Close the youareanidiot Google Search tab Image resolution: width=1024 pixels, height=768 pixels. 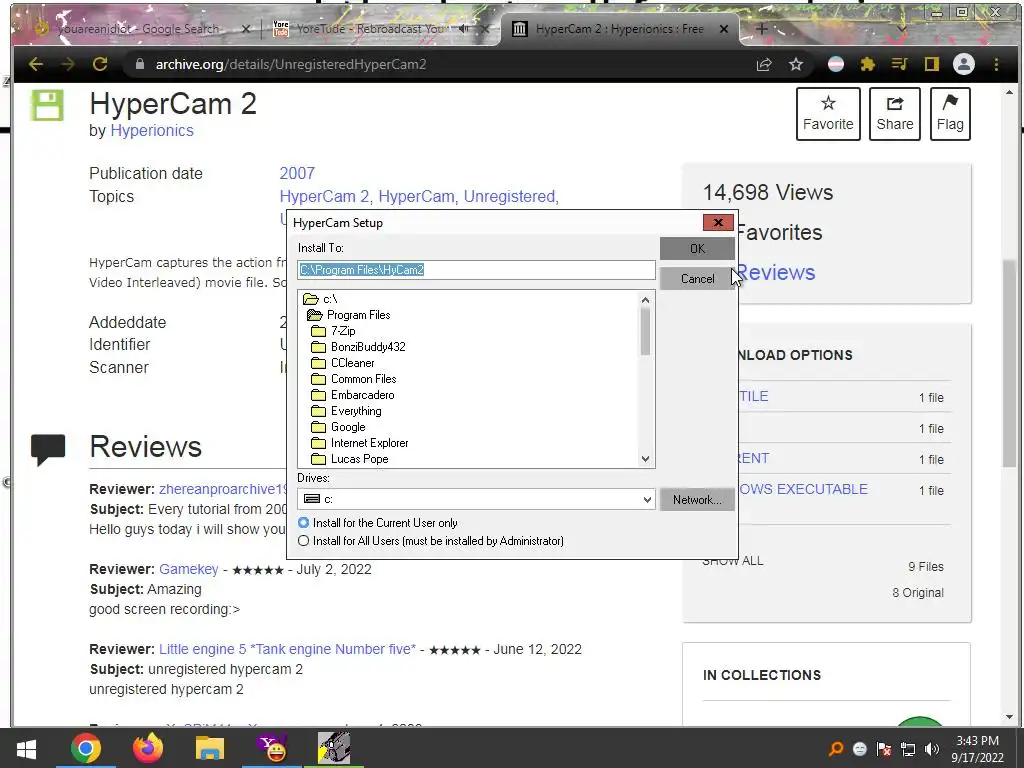[x=246, y=29]
